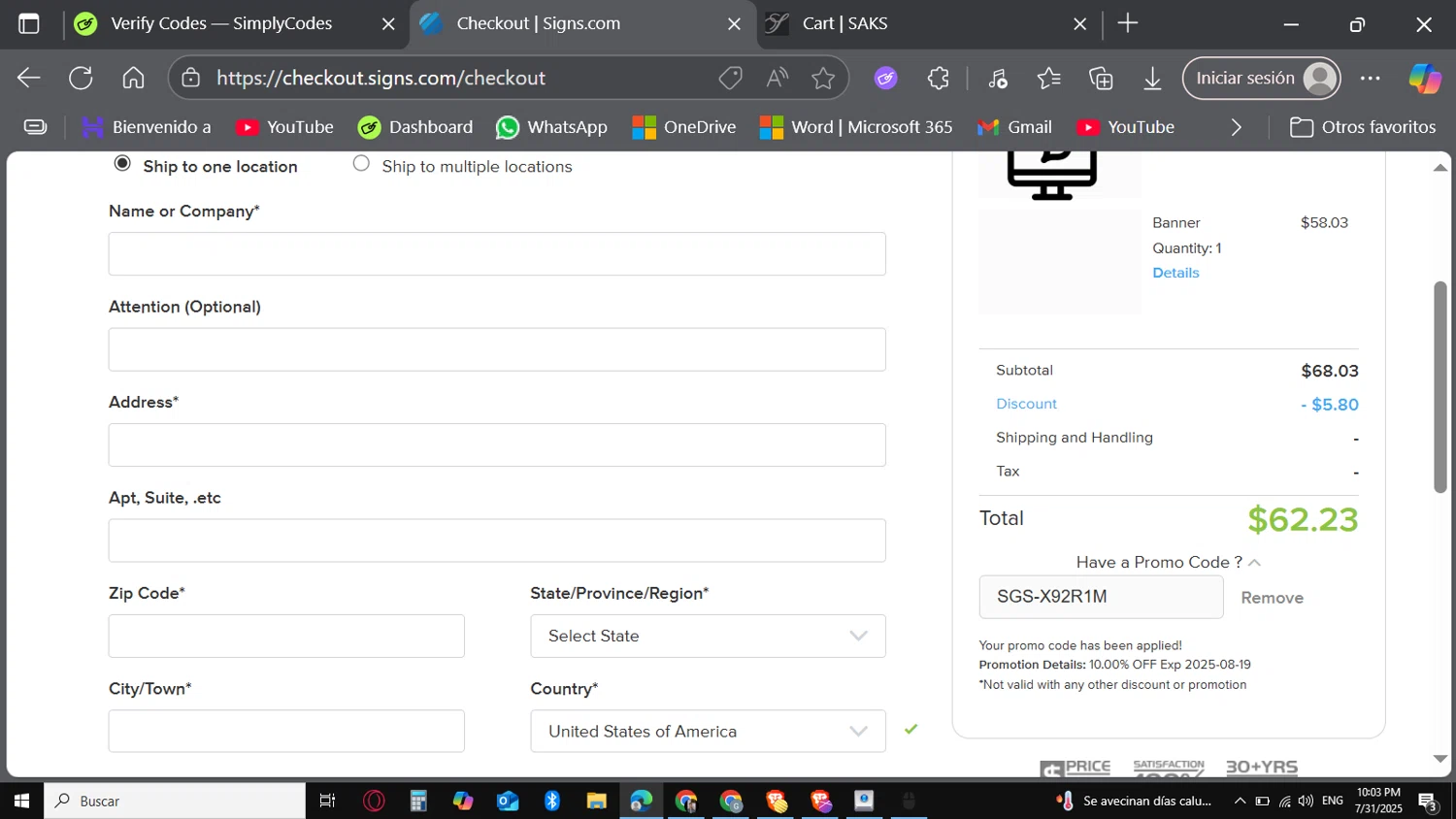Show hidden system tray icons
Screen dimensions: 1456x819
[x=1240, y=802]
